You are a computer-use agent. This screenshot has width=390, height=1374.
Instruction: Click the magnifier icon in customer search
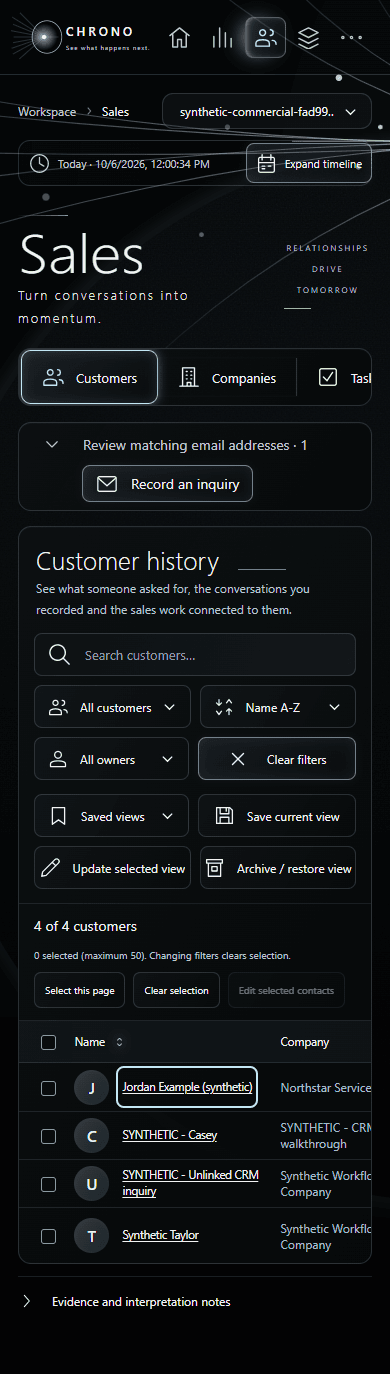click(x=59, y=655)
